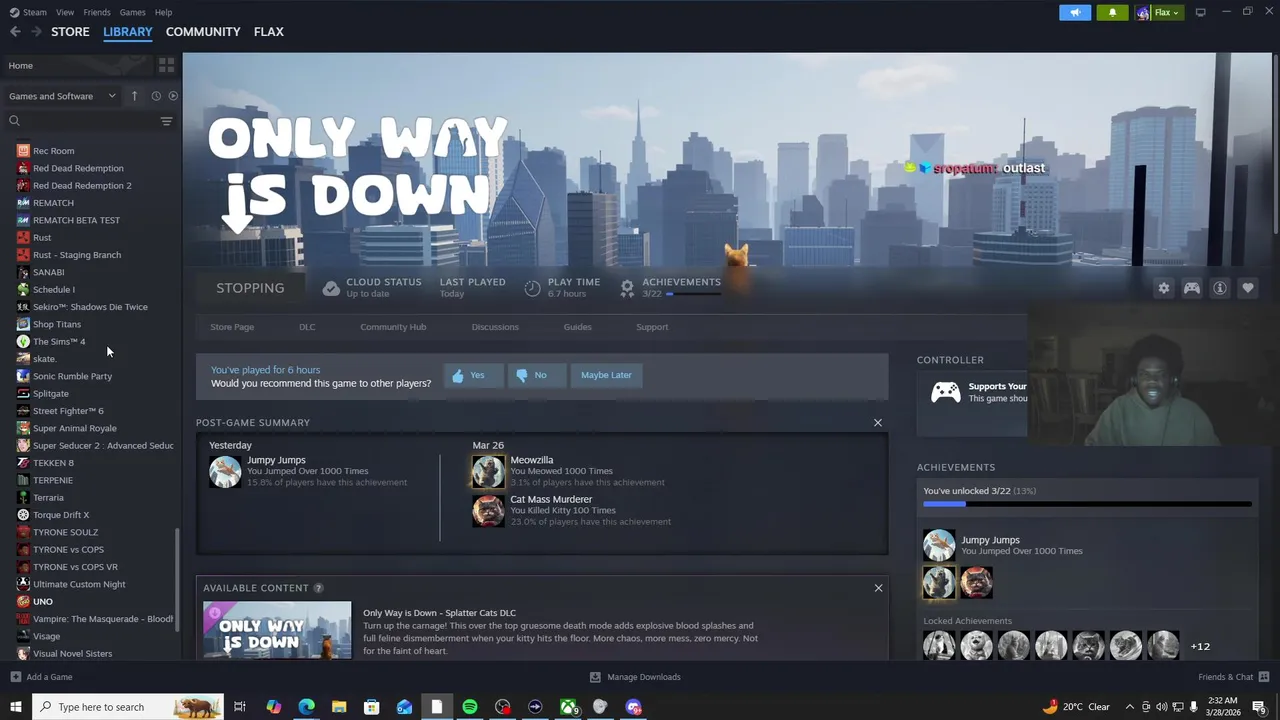This screenshot has width=1280, height=720.
Task: Select REMATCH BETA TEST in list
Action: coord(76,220)
